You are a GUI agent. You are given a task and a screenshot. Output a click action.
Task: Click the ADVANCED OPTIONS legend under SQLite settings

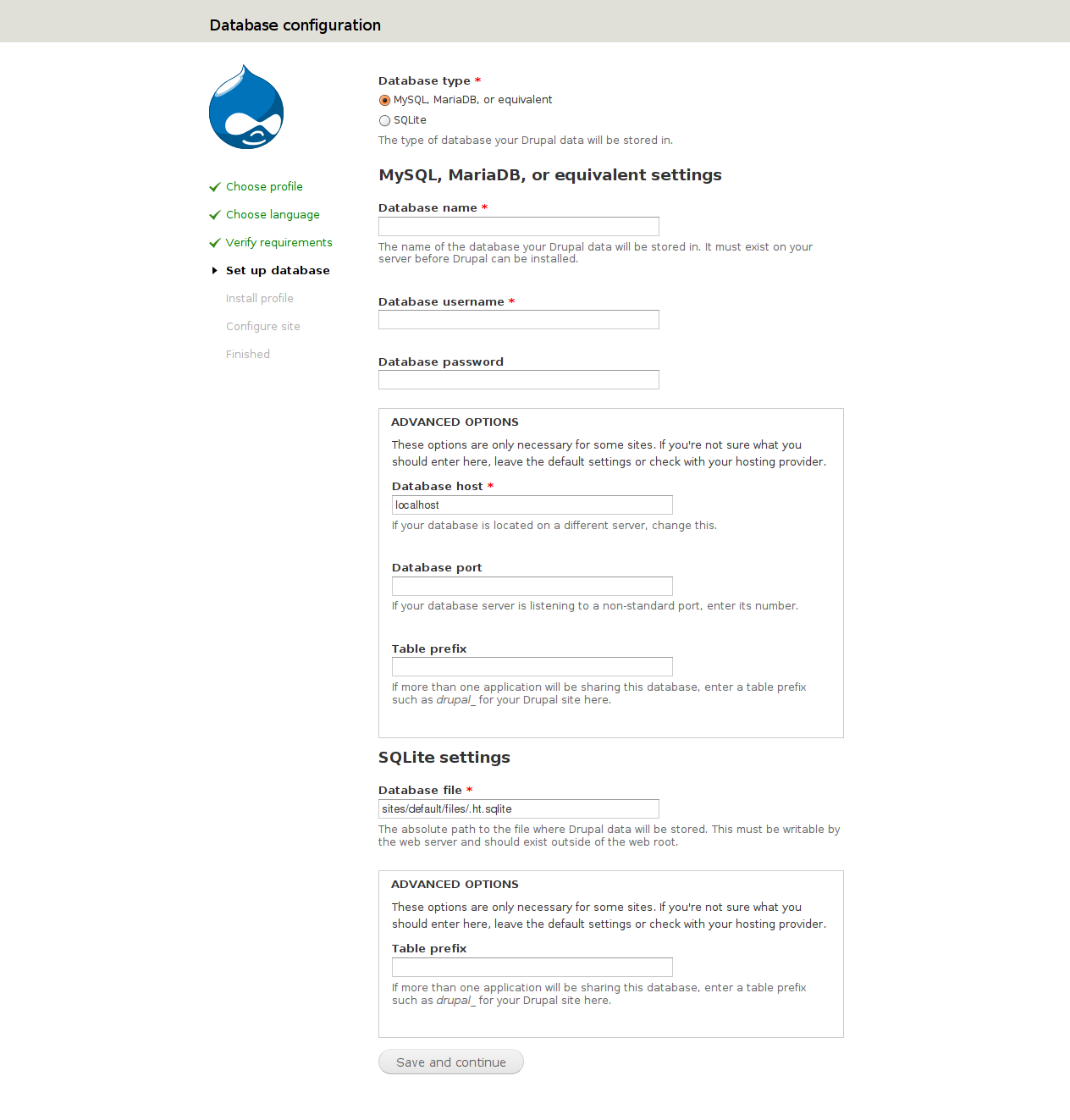[455, 885]
